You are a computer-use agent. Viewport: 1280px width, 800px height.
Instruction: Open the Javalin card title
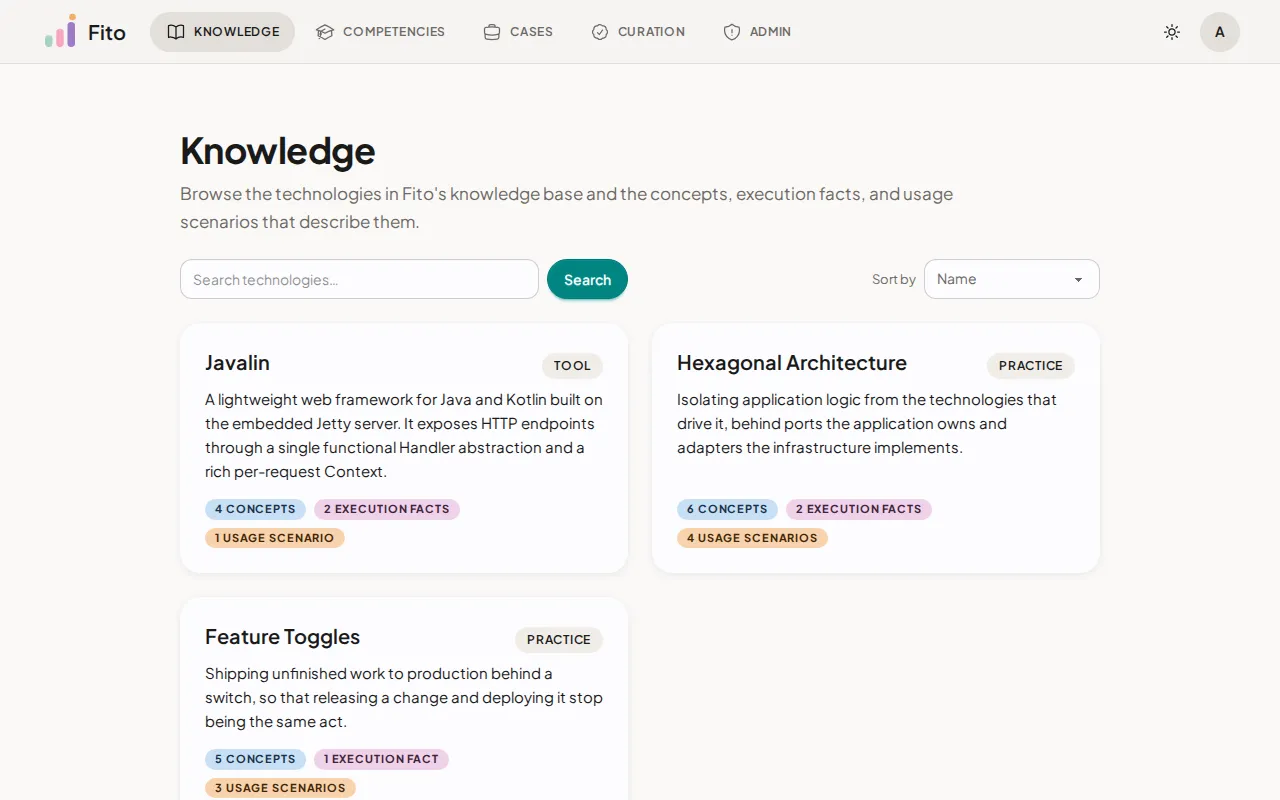238,363
